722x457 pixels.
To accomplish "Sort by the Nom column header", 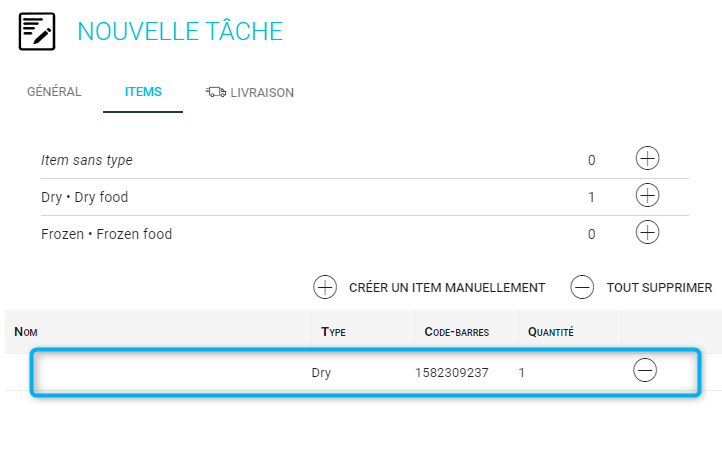I will 26,332.
